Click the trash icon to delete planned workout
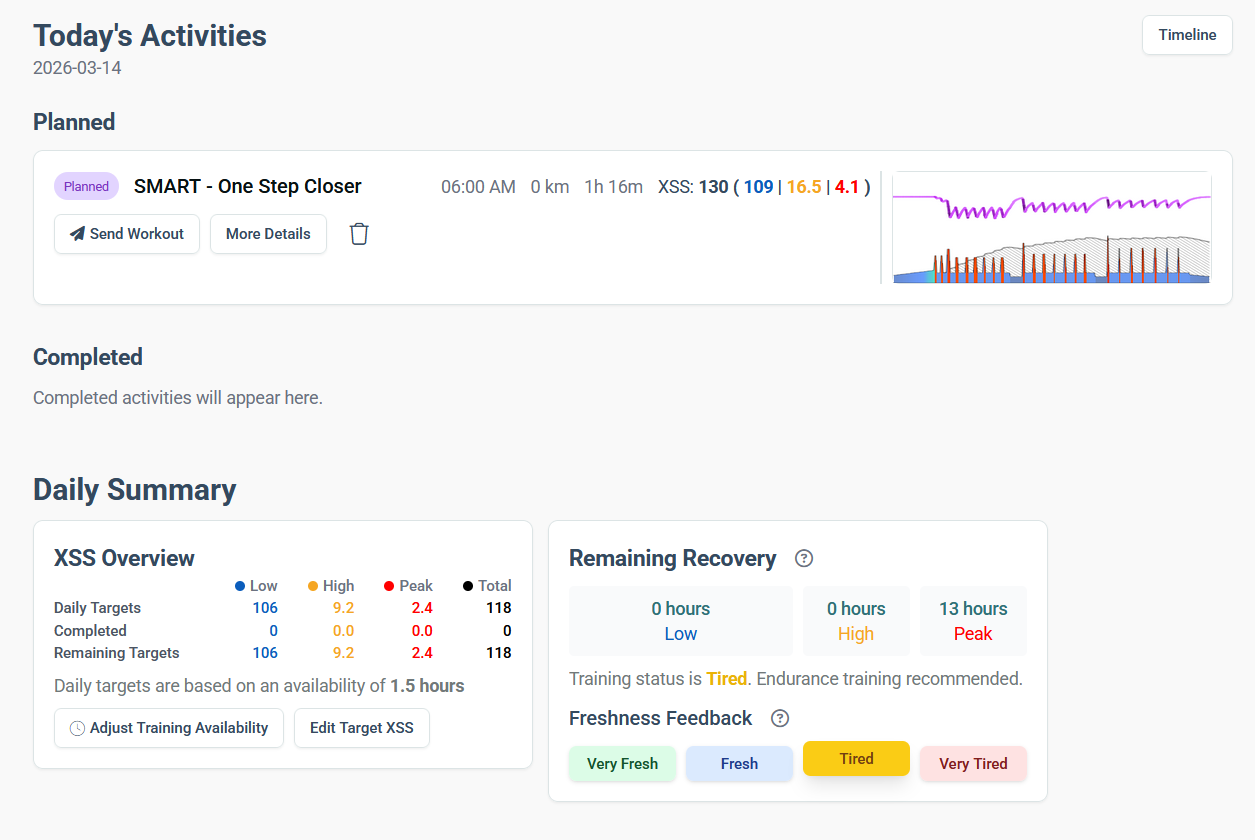Image resolution: width=1255 pixels, height=840 pixels. coord(359,234)
